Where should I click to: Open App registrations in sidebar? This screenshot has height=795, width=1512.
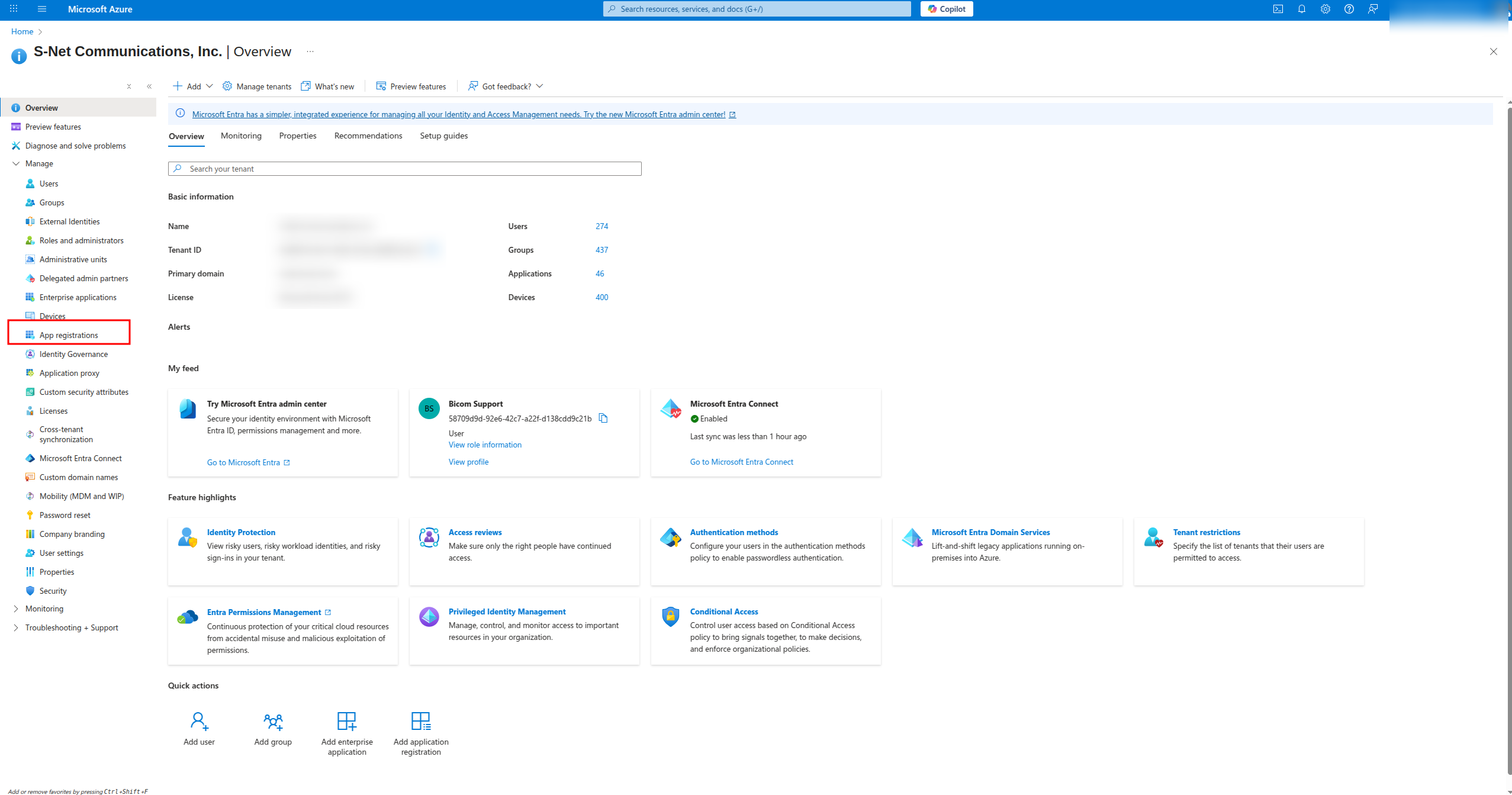point(69,335)
